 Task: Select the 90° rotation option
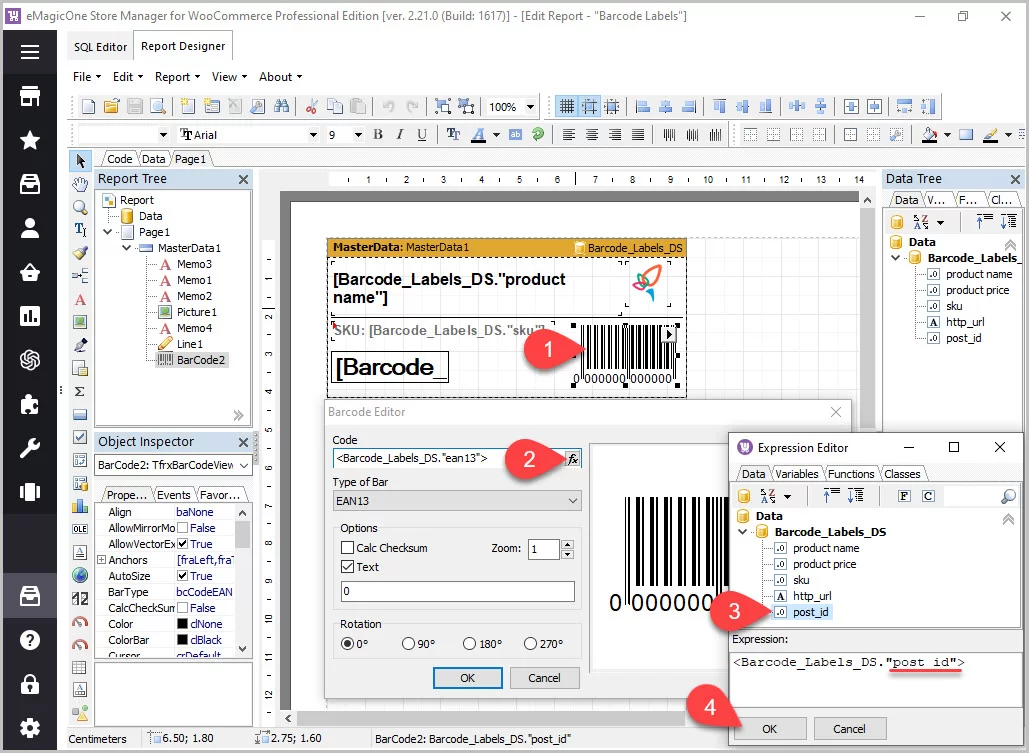point(408,644)
